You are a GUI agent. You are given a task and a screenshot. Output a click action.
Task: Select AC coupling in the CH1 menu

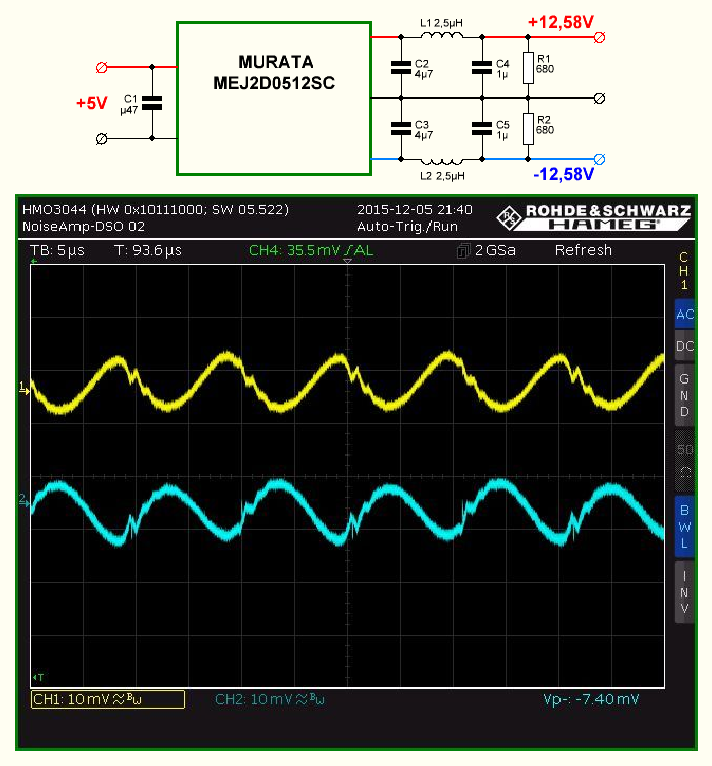[x=684, y=314]
